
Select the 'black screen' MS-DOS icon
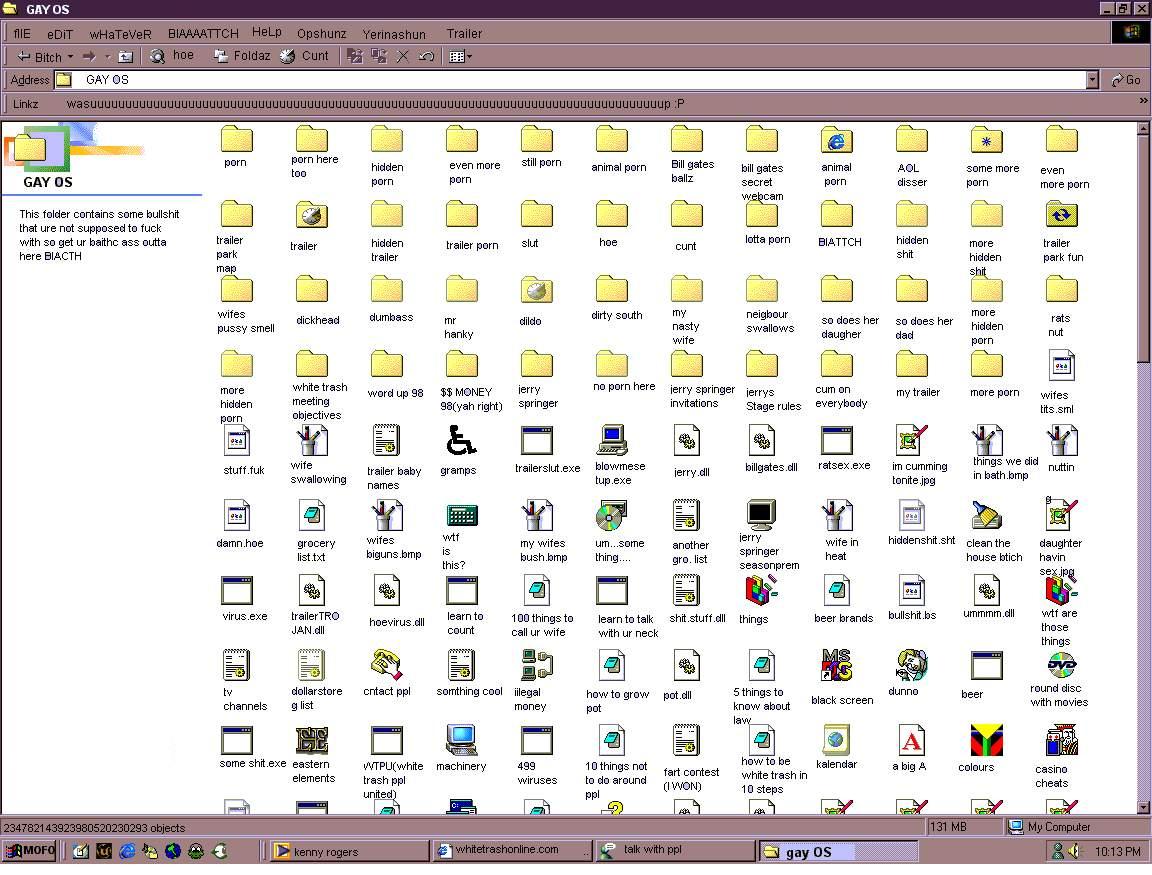(x=836, y=667)
